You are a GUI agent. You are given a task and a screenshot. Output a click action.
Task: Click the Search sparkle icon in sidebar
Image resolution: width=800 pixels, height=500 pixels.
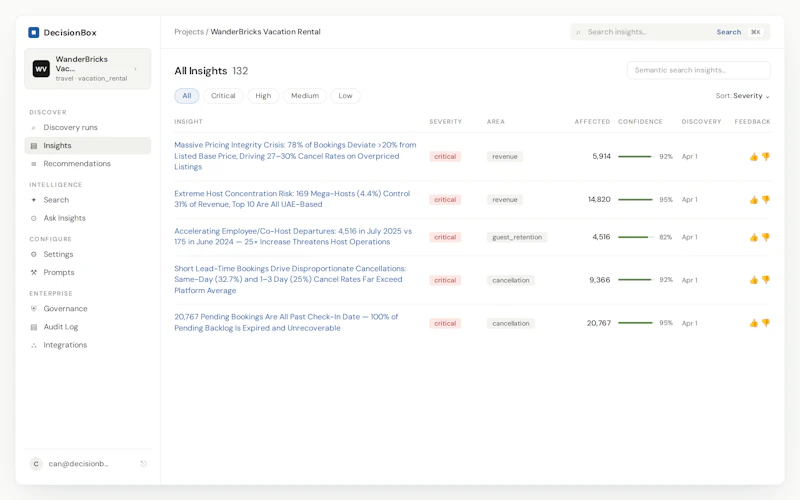34,200
